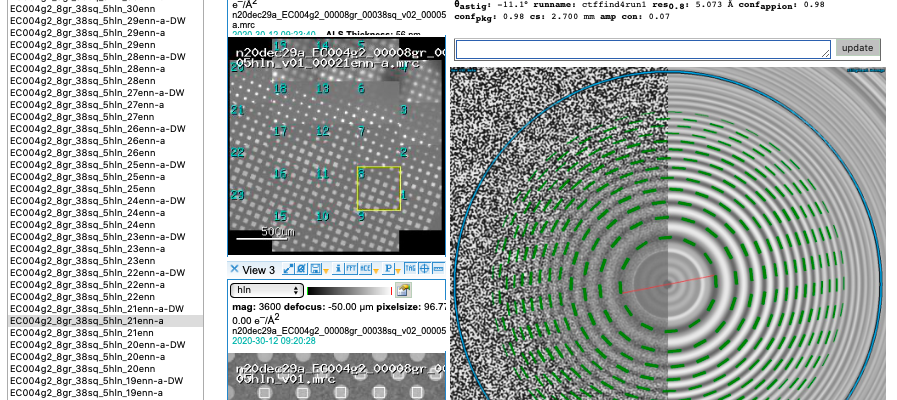Click the red maximum marker on the grayscale bar
Image resolution: width=897 pixels, height=400 pixels.
tap(391, 291)
